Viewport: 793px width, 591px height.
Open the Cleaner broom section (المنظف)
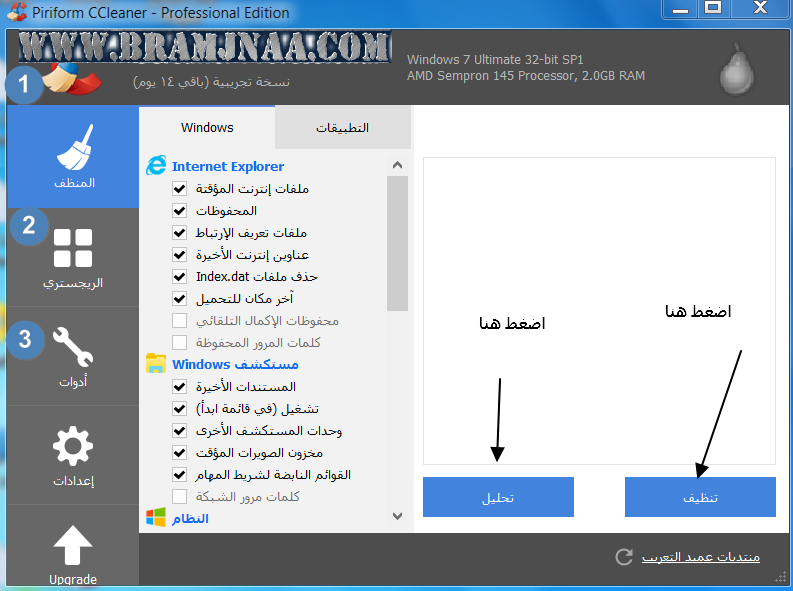pos(73,157)
